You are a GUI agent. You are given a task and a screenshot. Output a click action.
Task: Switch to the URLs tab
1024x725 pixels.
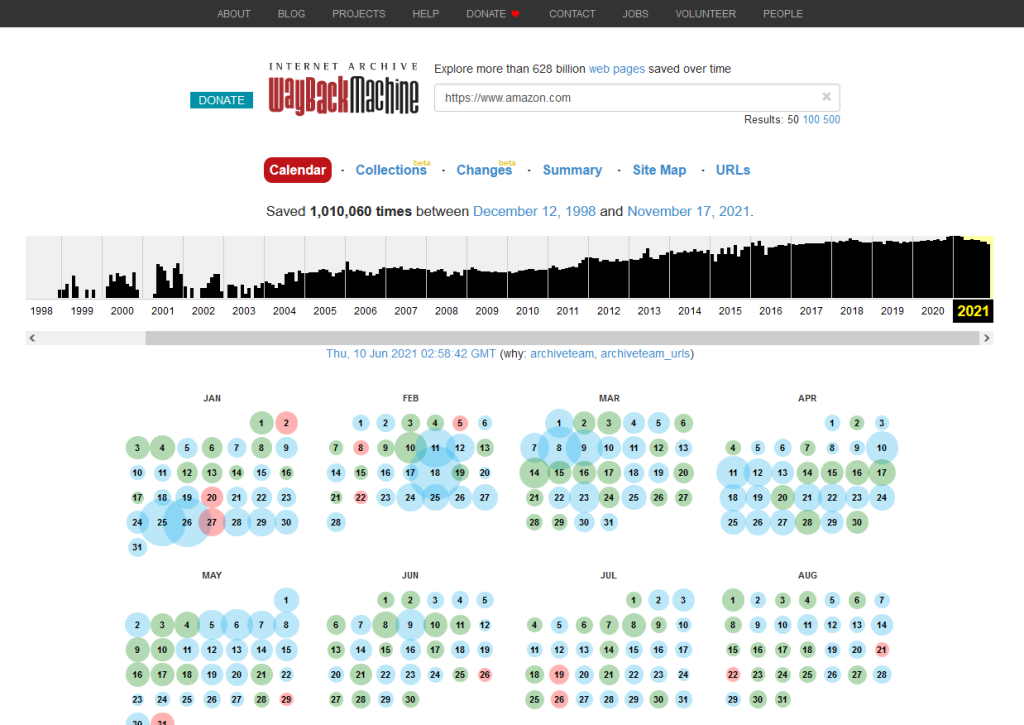(x=733, y=170)
